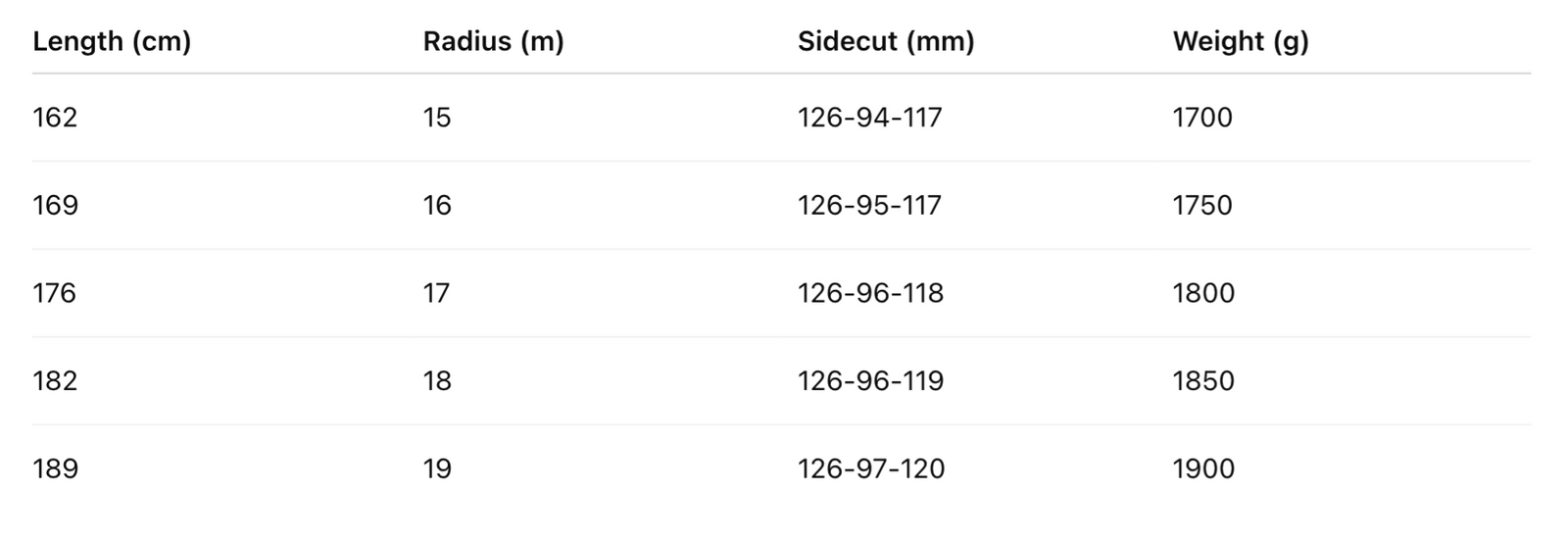Click the Weight (g) column header
Viewport: 1568px width, 541px height.
[x=1240, y=41]
